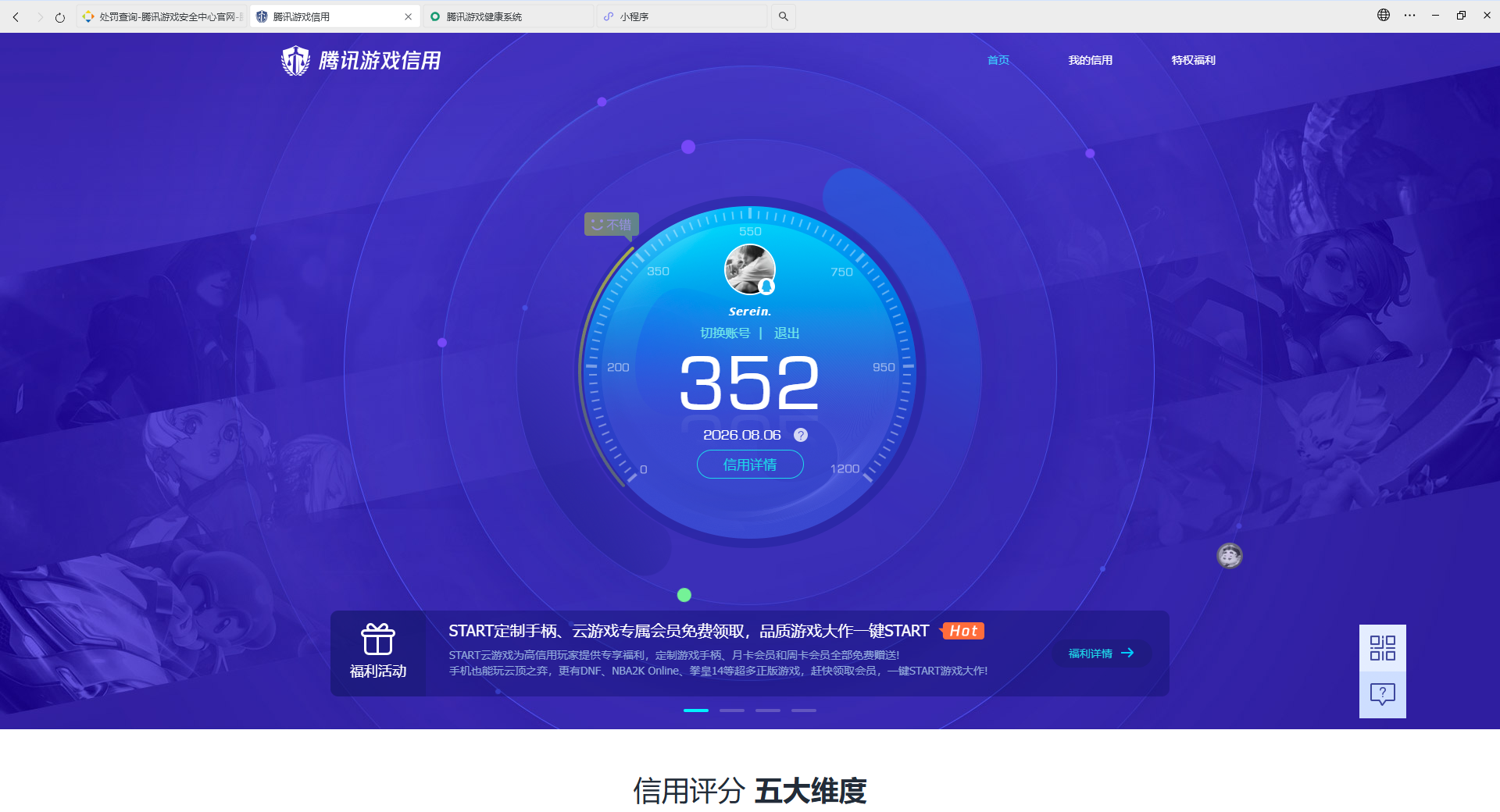Click the START定制手柄 banner headline
The image size is (1500, 812).
[x=688, y=631]
